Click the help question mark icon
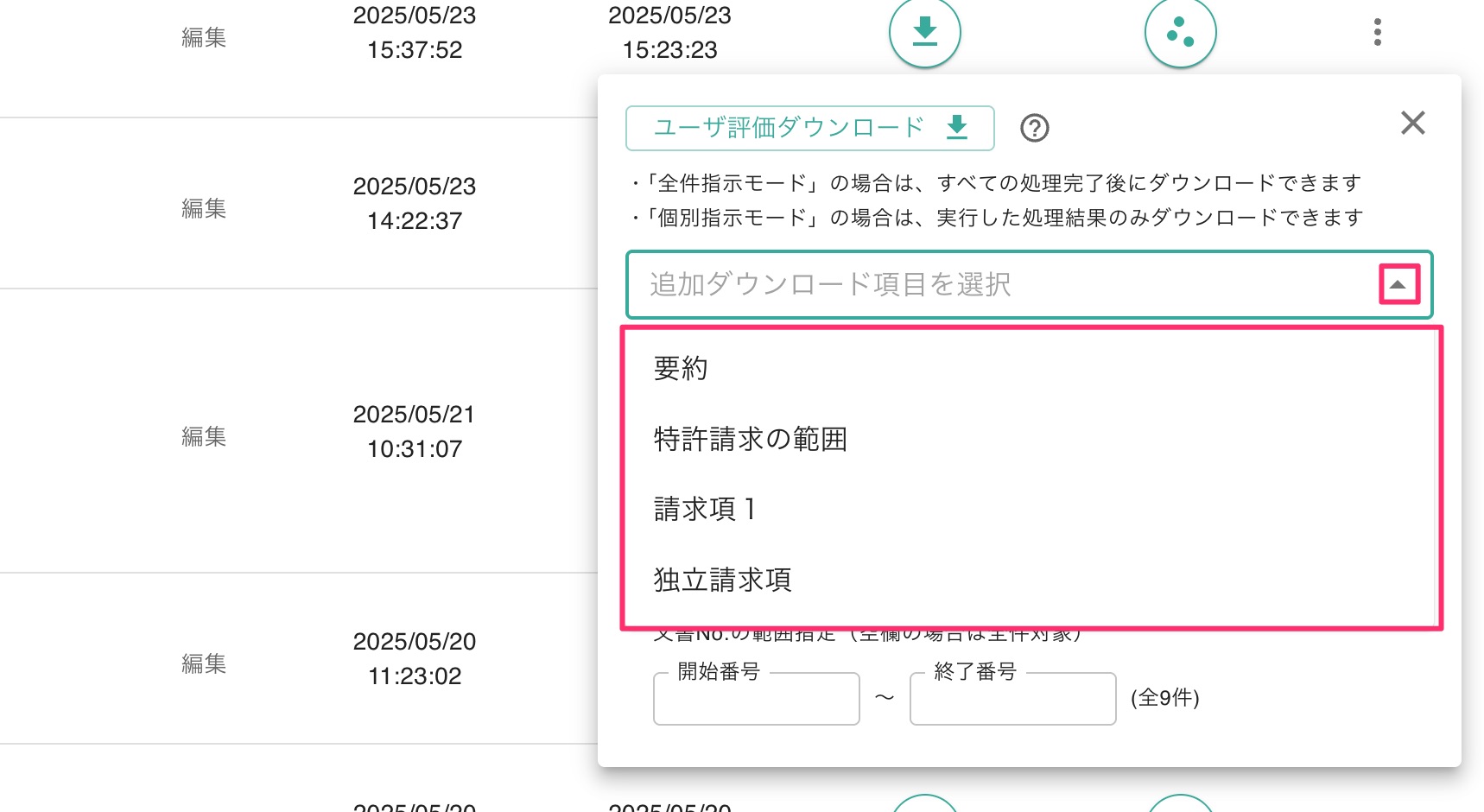Viewport: 1484px width, 812px height. coord(1035,128)
